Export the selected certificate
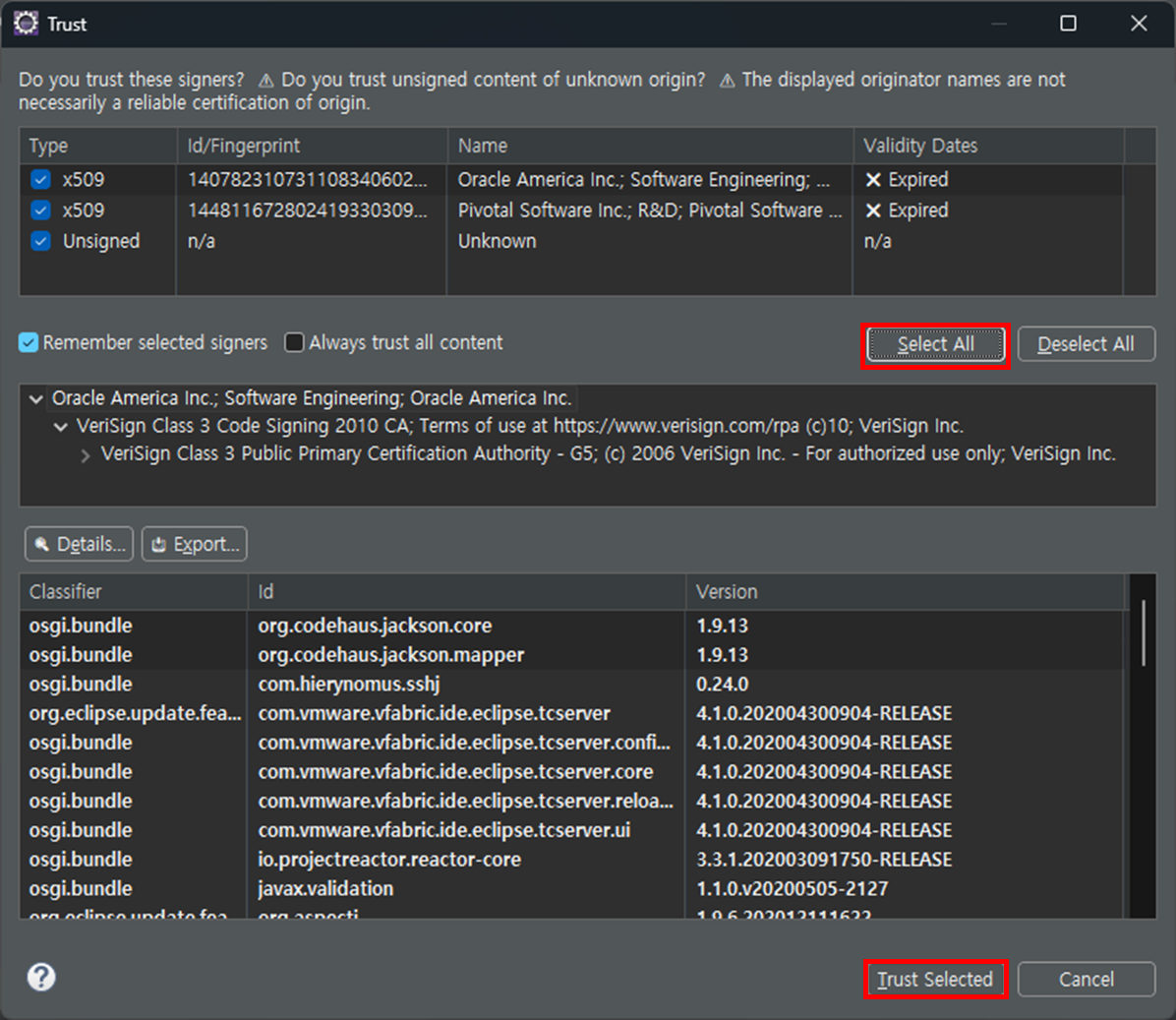This screenshot has width=1176, height=1020. [x=195, y=544]
